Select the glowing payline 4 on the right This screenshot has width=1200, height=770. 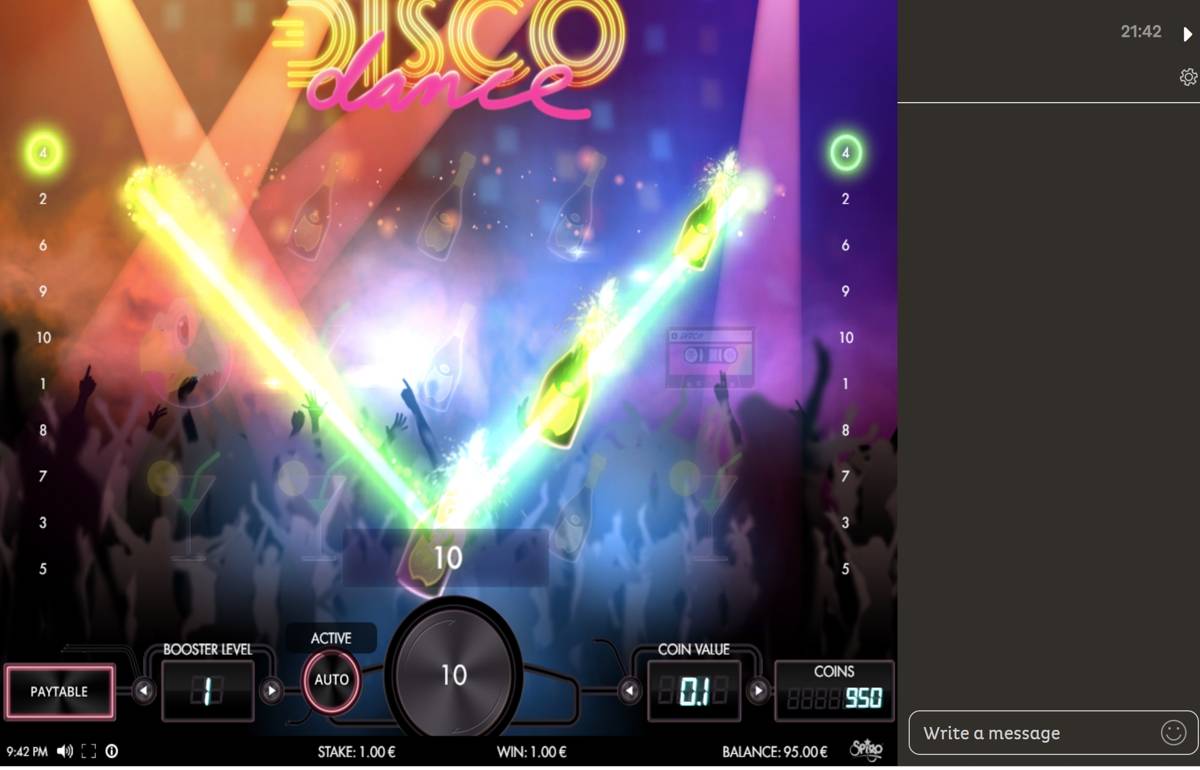845,153
